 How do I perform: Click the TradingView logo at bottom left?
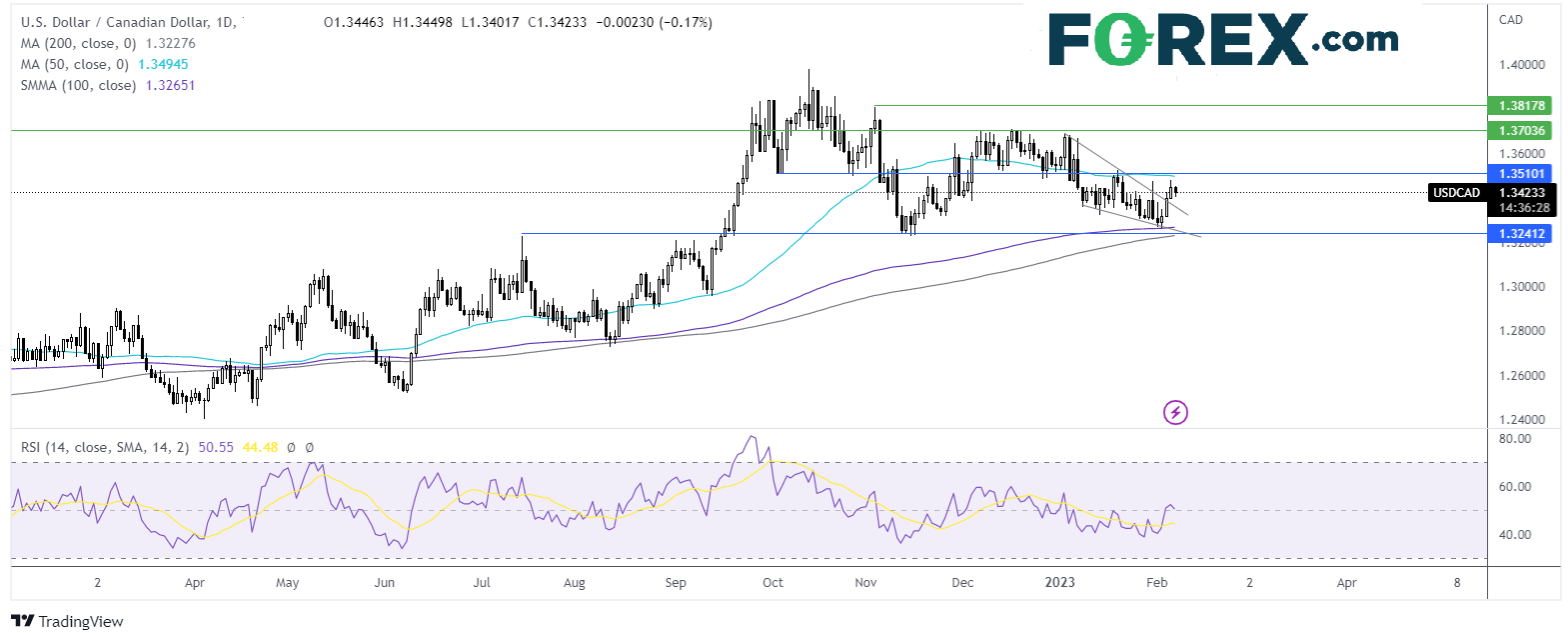click(x=68, y=622)
